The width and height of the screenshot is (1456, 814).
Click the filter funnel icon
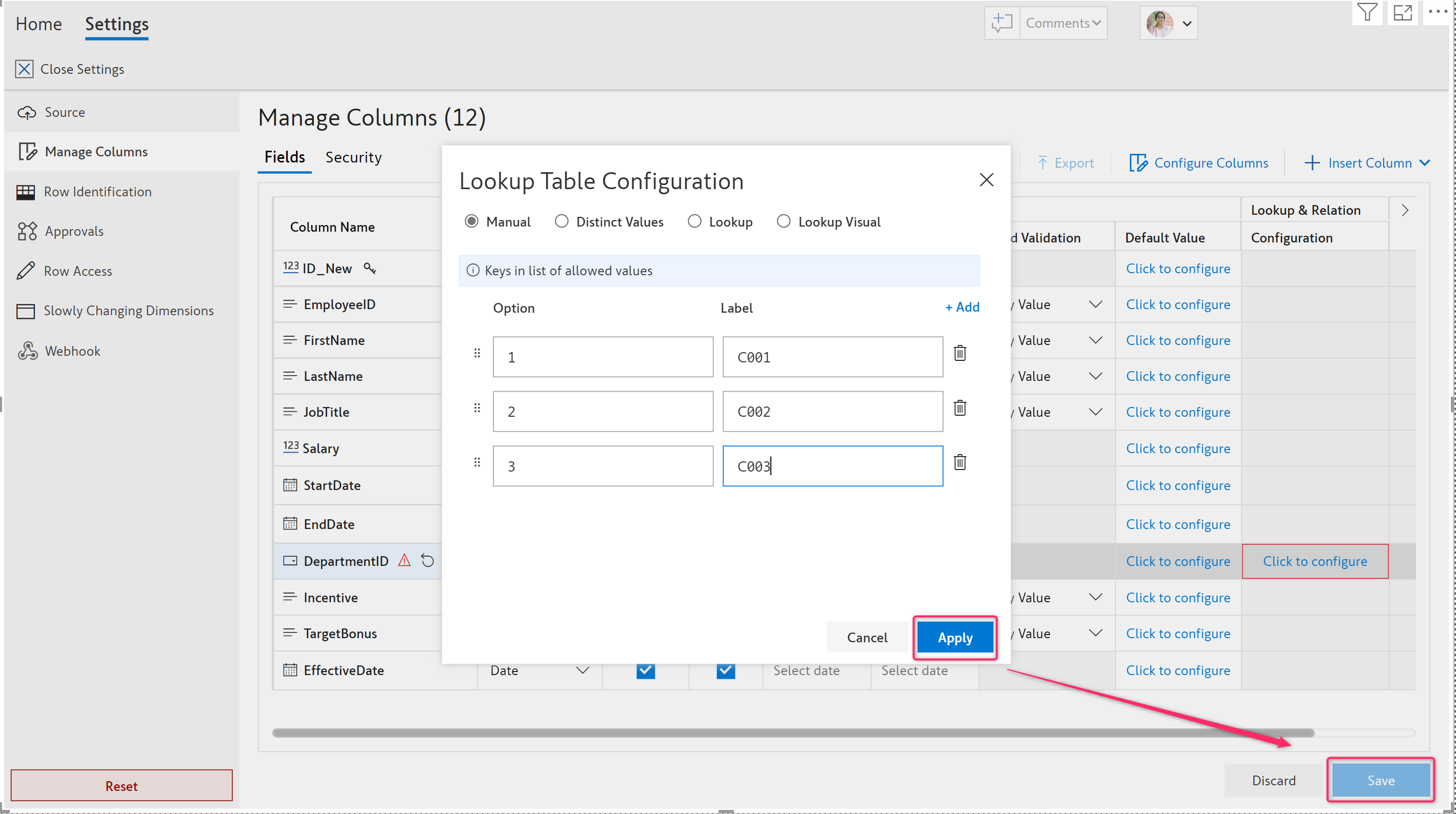pyautogui.click(x=1367, y=12)
